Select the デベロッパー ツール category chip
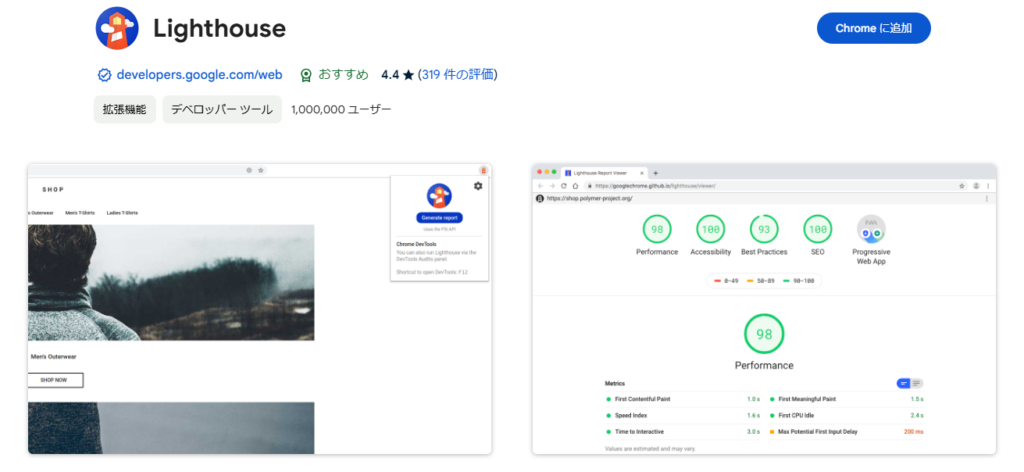Screen dimensions: 1024x472 222,110
